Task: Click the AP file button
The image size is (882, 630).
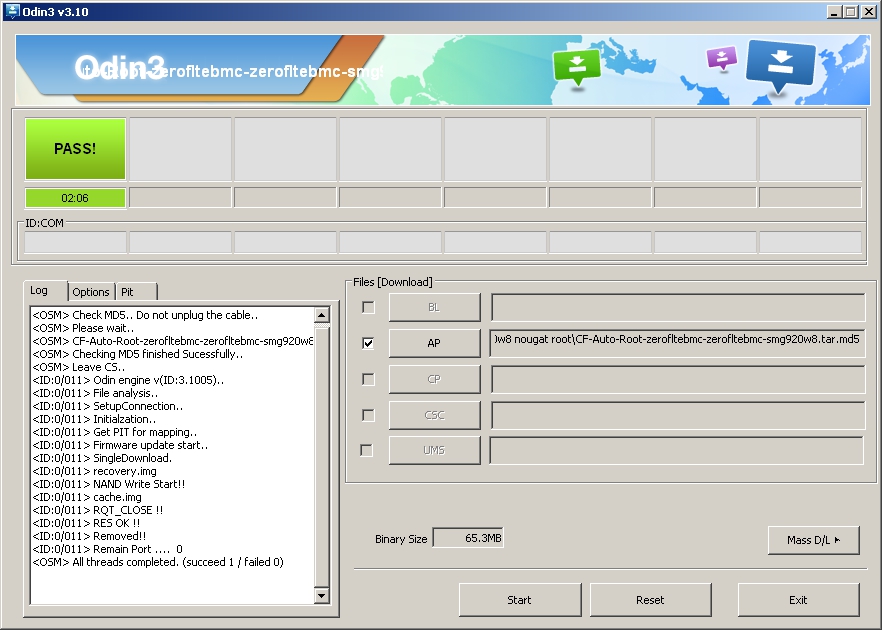Action: point(434,343)
